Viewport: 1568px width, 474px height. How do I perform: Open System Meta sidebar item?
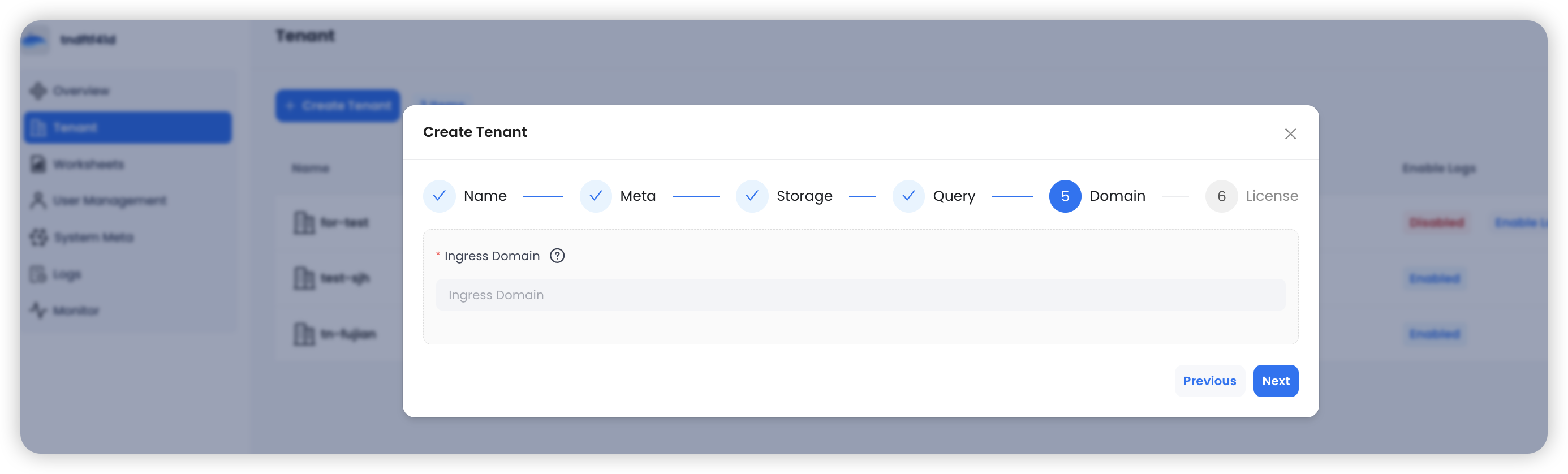[x=93, y=238]
